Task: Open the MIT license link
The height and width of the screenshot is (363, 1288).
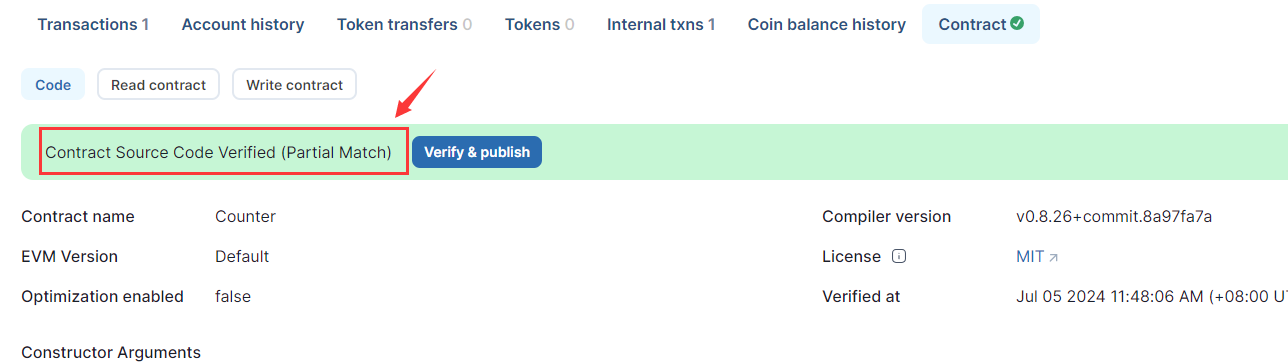Action: point(1030,256)
